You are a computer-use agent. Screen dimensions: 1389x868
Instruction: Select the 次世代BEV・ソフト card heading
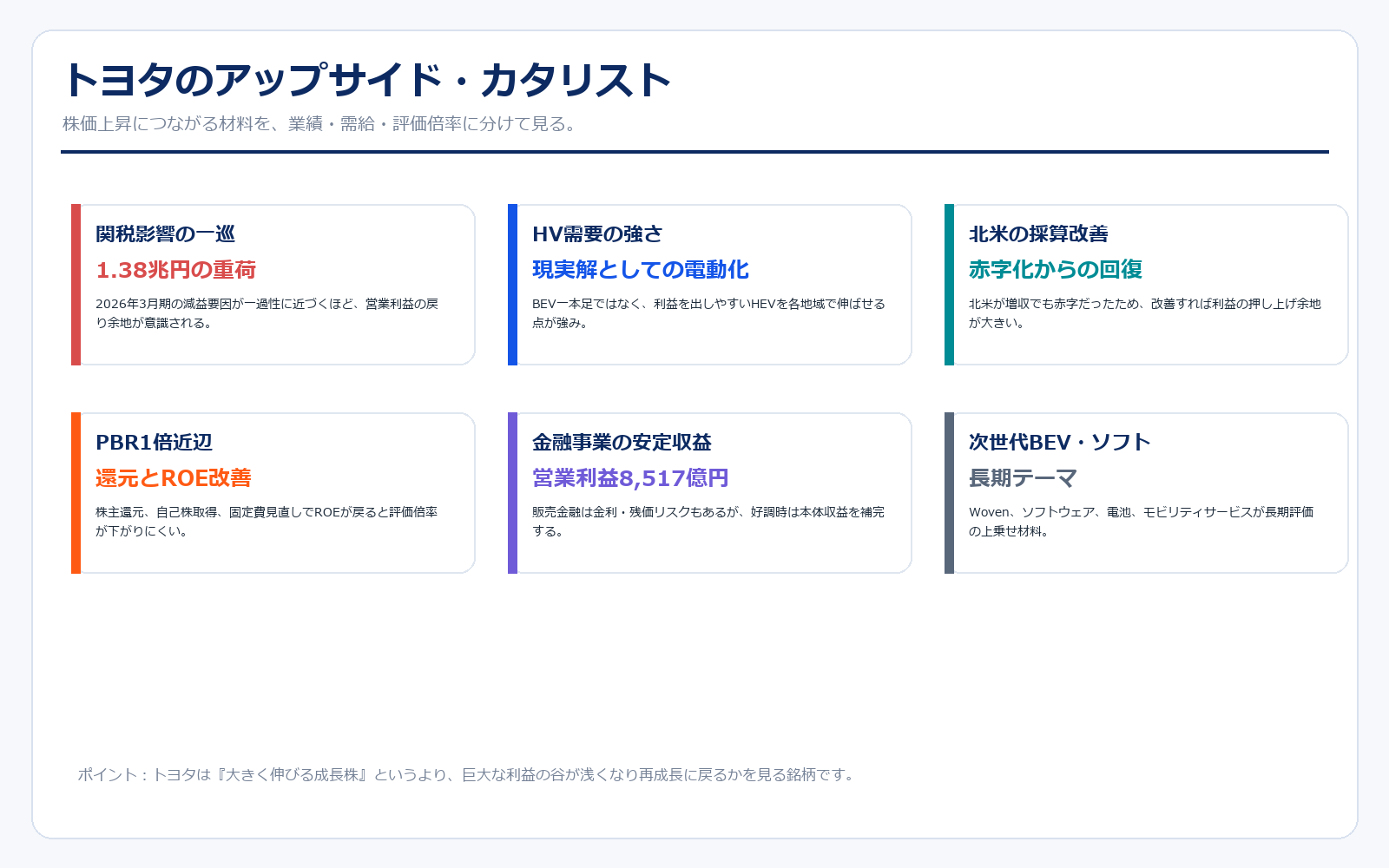[x=1060, y=443]
